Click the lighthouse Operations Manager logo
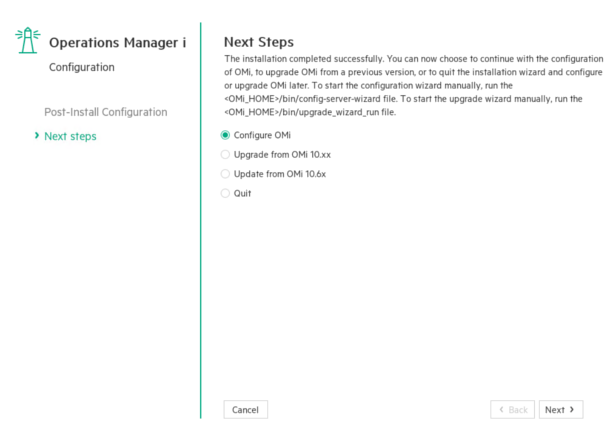The width and height of the screenshot is (610, 441). coord(28,40)
